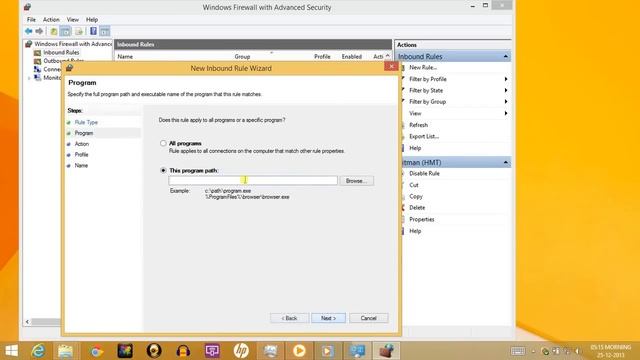Switch to Windows Firewall taskbar icon
The image size is (640, 360).
tap(387, 351)
